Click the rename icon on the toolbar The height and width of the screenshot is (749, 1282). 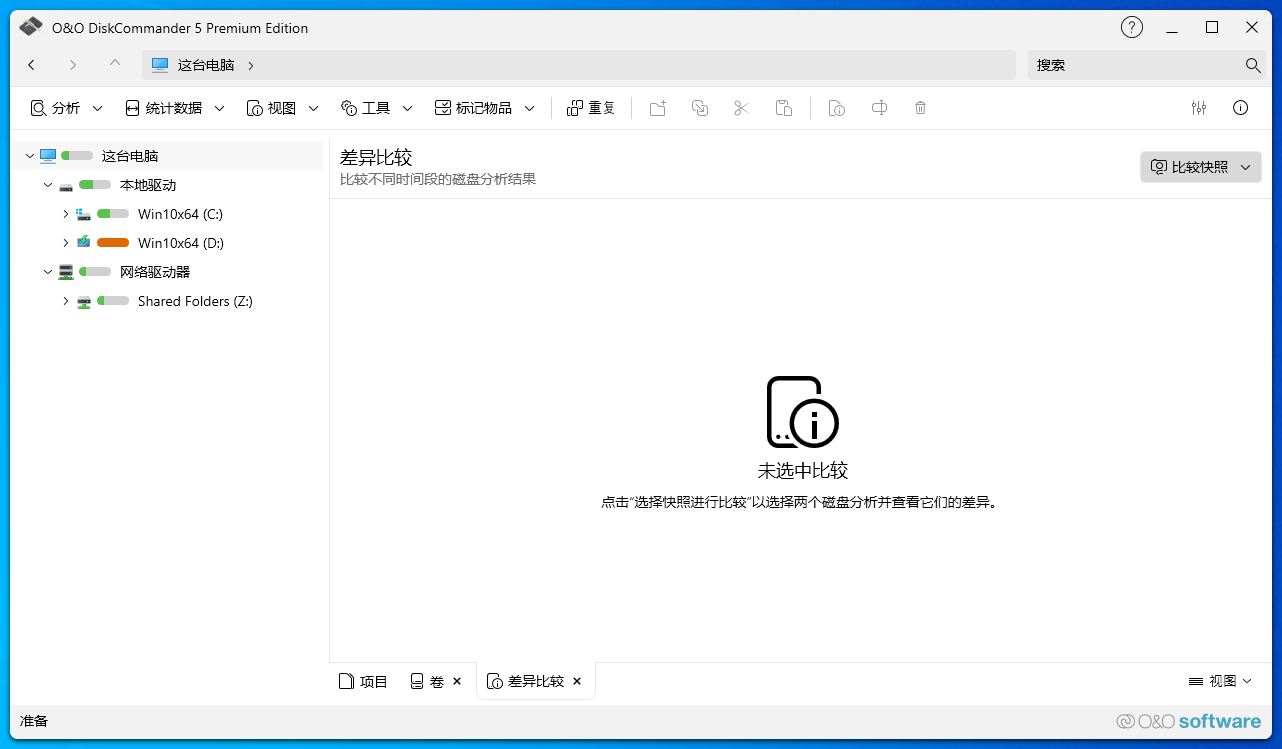(x=878, y=107)
